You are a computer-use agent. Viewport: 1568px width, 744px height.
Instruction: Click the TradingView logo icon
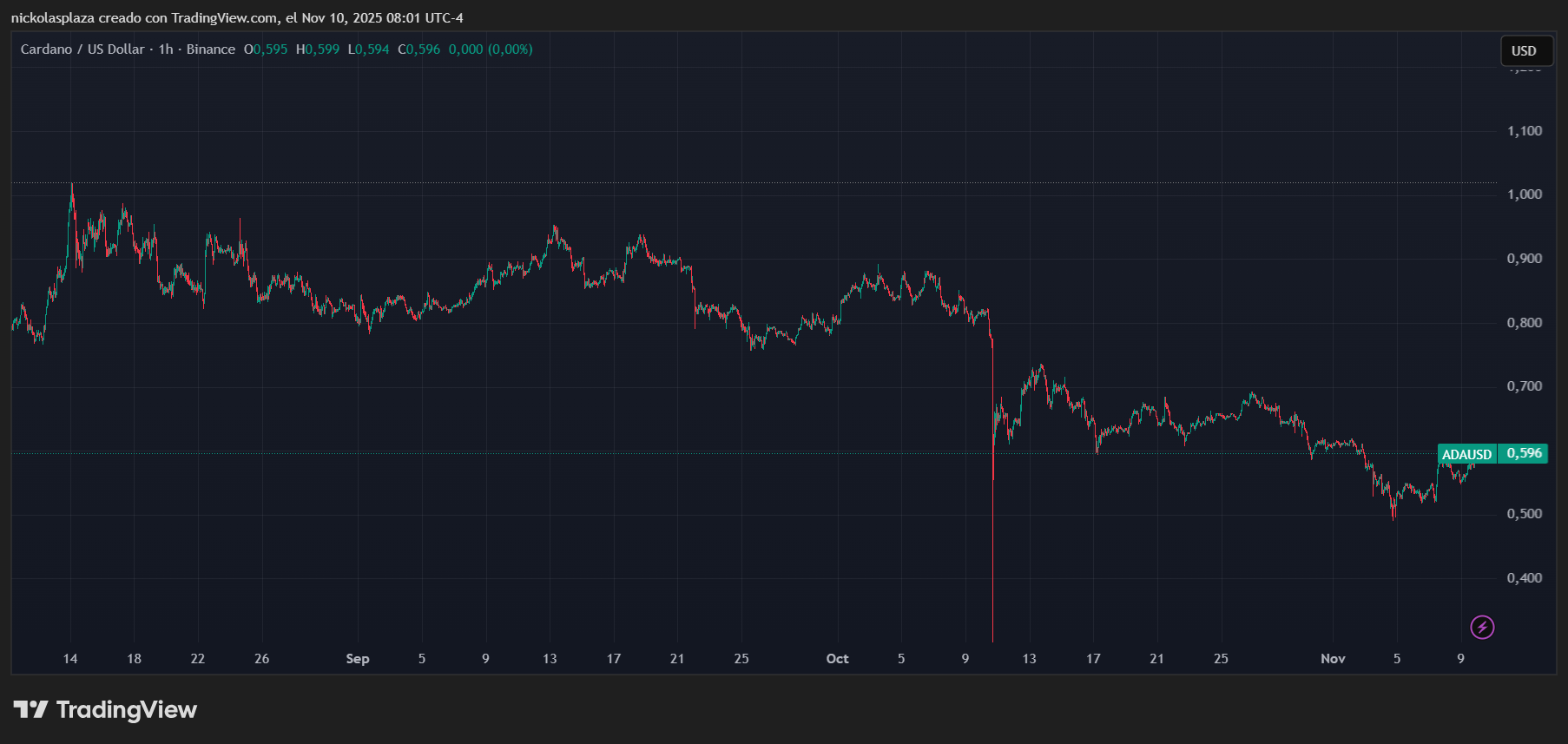pos(30,710)
